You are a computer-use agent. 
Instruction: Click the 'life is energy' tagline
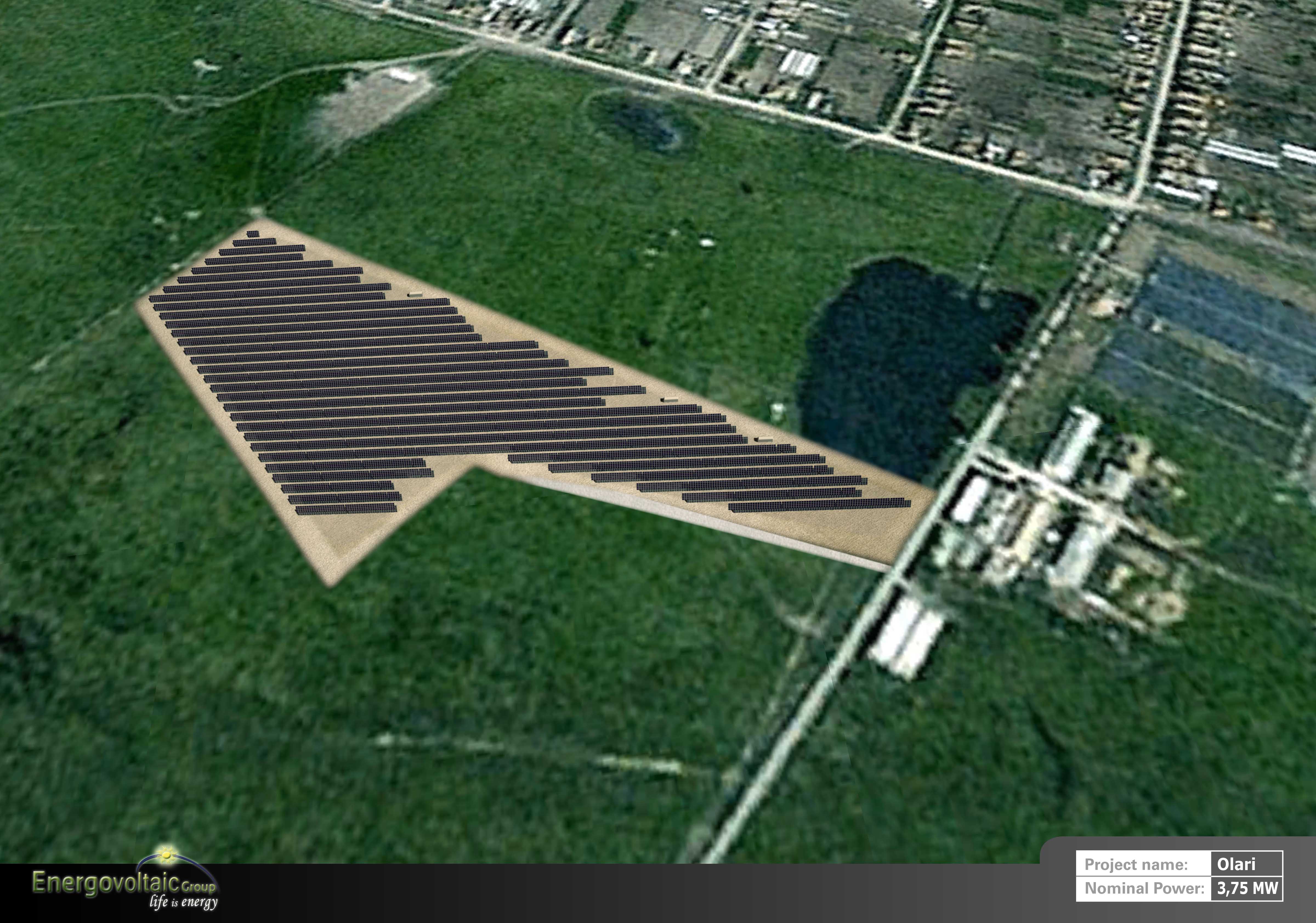[x=183, y=902]
